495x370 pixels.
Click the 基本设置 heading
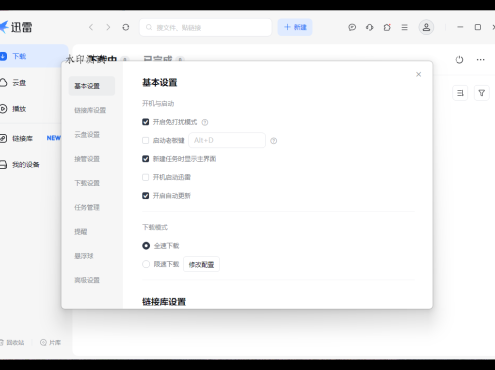160,82
